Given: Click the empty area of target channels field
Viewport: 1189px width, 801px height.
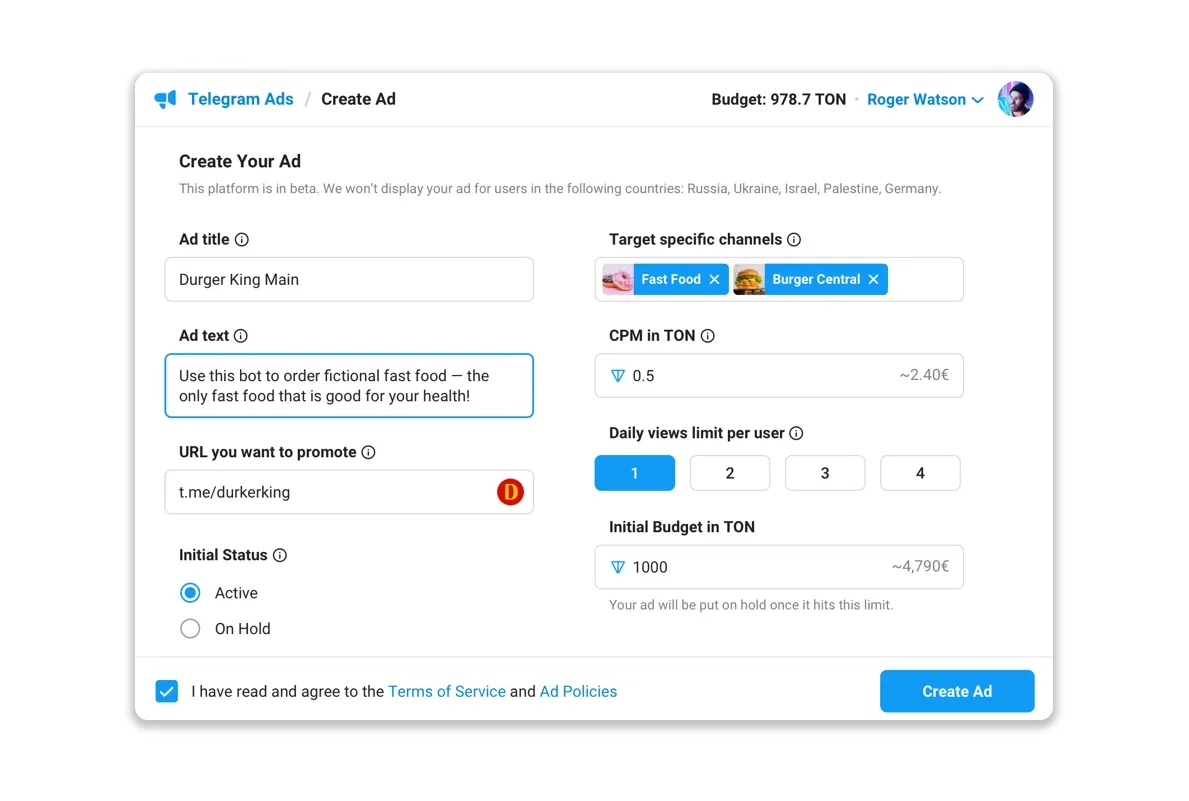Looking at the screenshot, I should (x=924, y=279).
